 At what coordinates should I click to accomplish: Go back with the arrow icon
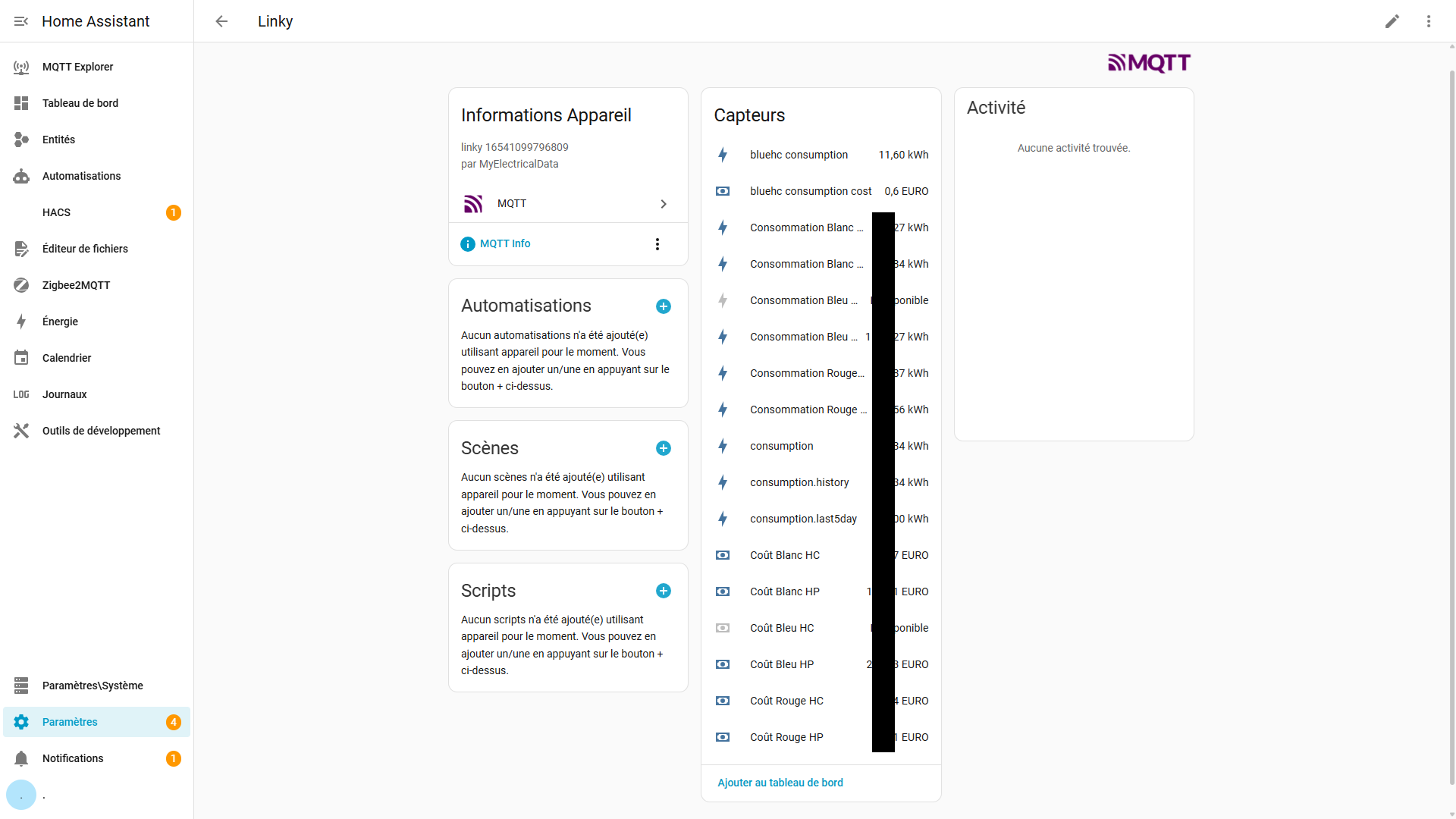(x=221, y=21)
